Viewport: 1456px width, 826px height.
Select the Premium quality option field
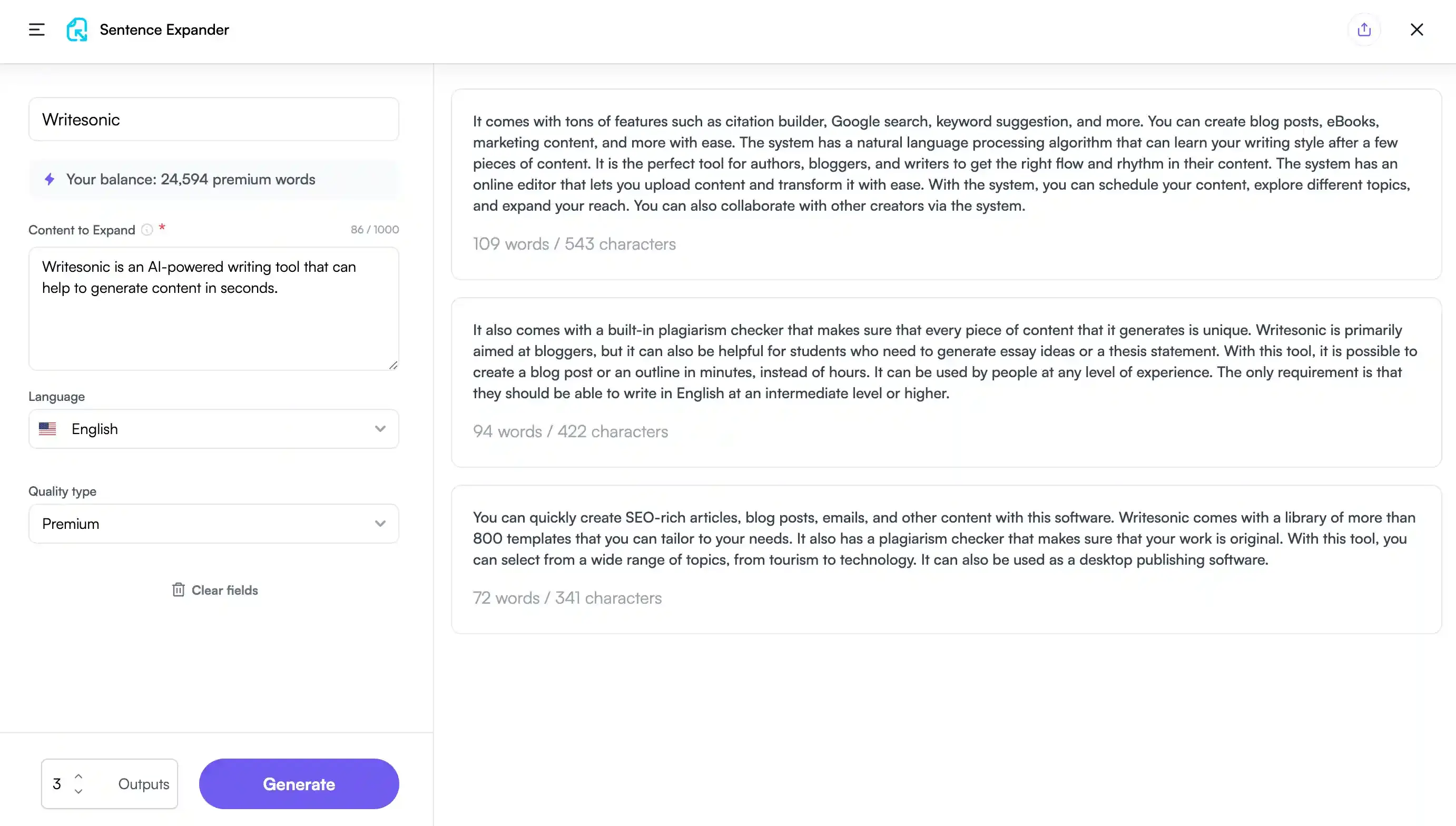214,523
